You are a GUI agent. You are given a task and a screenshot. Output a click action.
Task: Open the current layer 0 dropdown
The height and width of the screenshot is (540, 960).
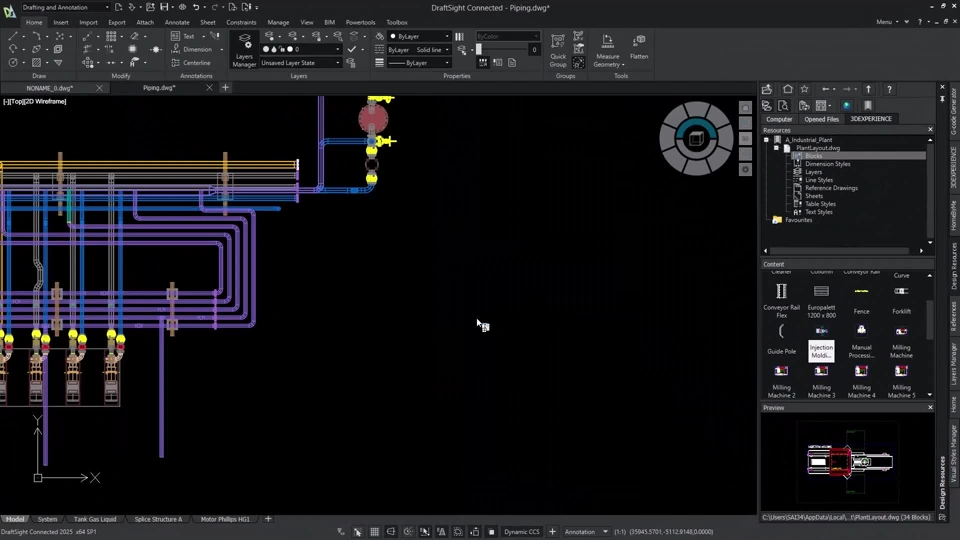[300, 49]
